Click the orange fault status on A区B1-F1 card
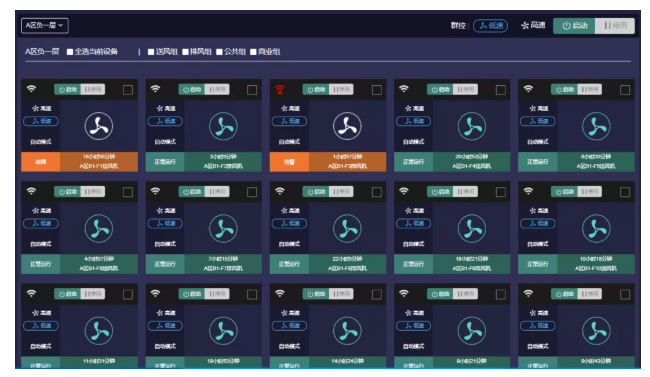The width and height of the screenshot is (650, 377). [x=41, y=162]
